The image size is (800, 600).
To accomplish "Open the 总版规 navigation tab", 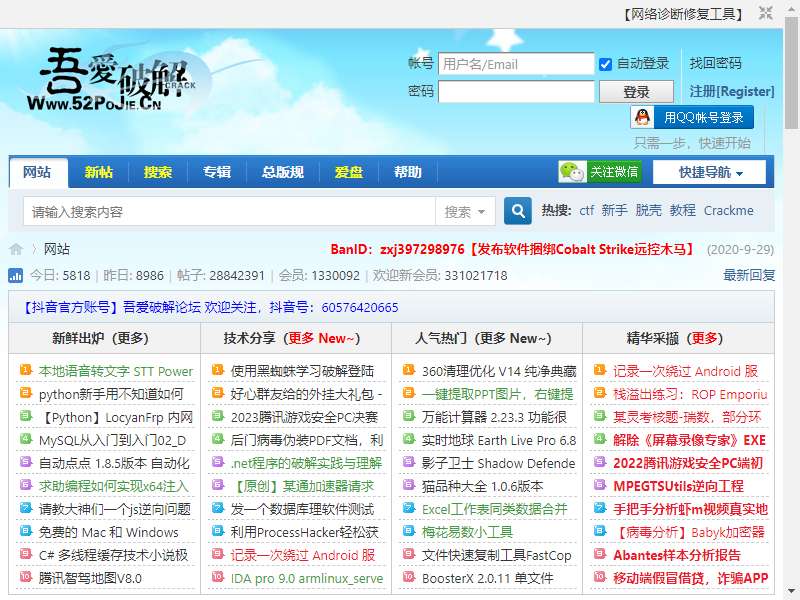I will (x=283, y=172).
